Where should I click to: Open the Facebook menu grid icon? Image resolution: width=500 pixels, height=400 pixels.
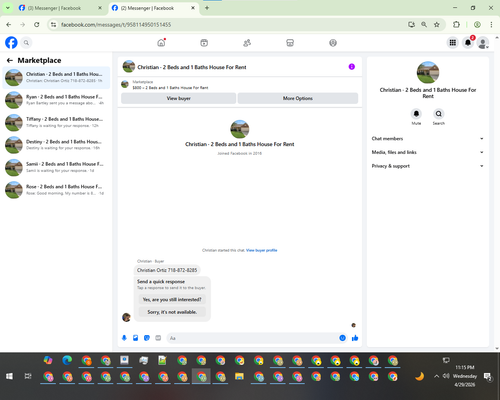(x=453, y=43)
